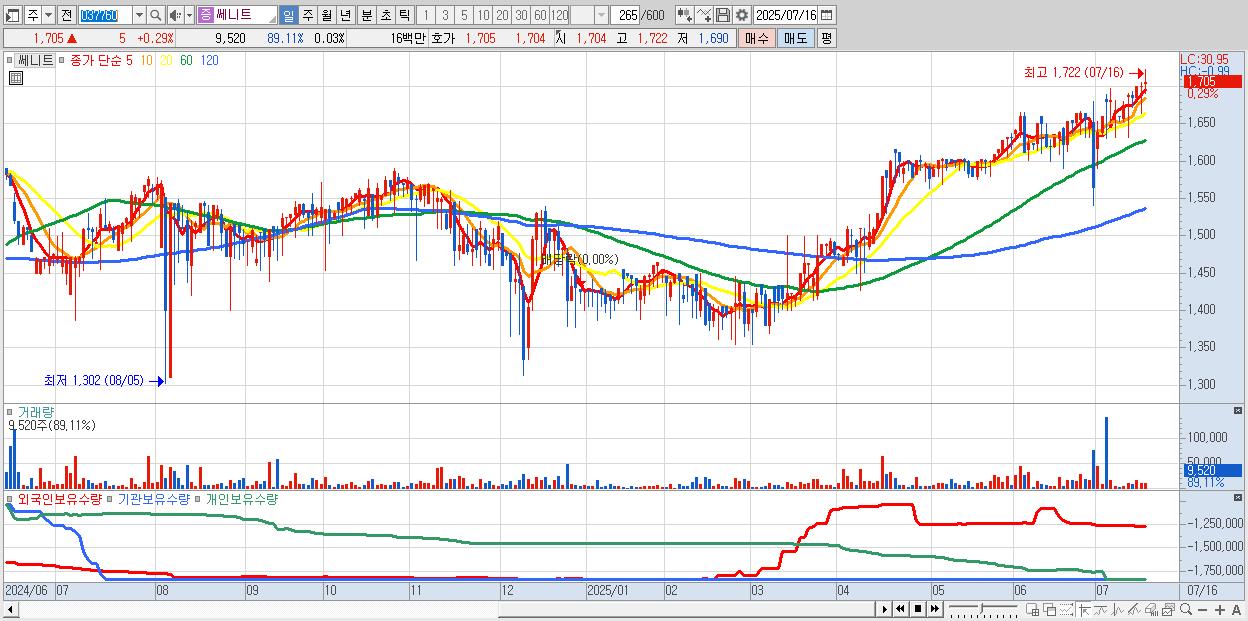The width and height of the screenshot is (1248, 621).
Task: Select the 1 interval button
Action: [426, 15]
